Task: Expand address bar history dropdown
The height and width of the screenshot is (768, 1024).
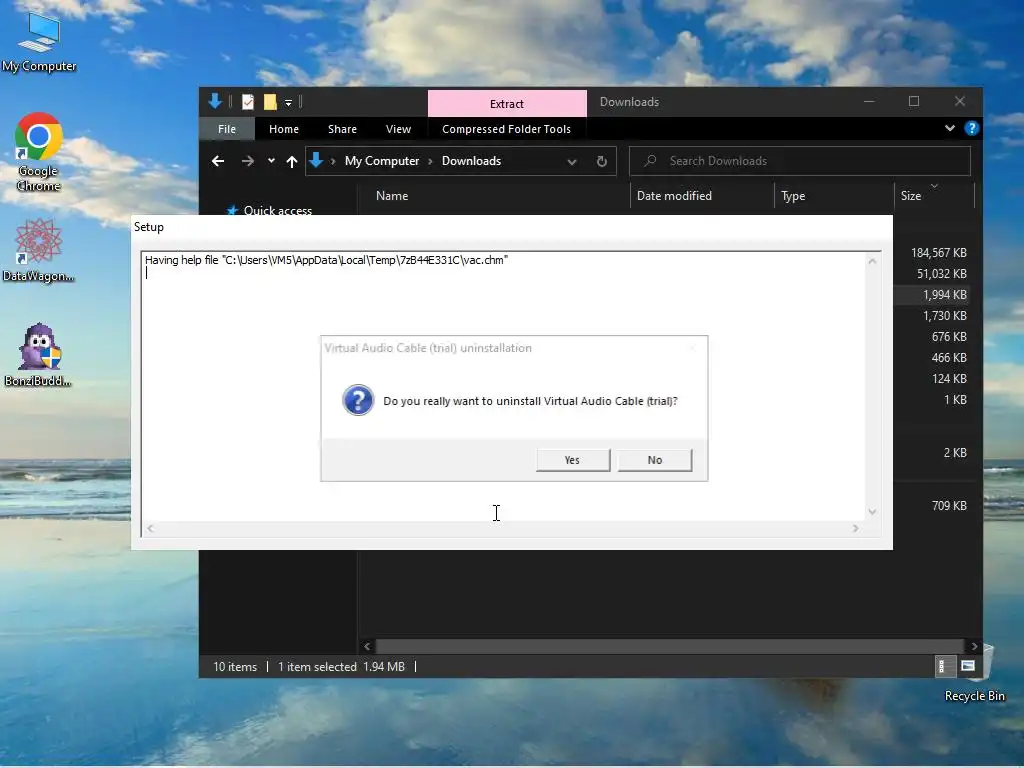Action: tap(571, 162)
